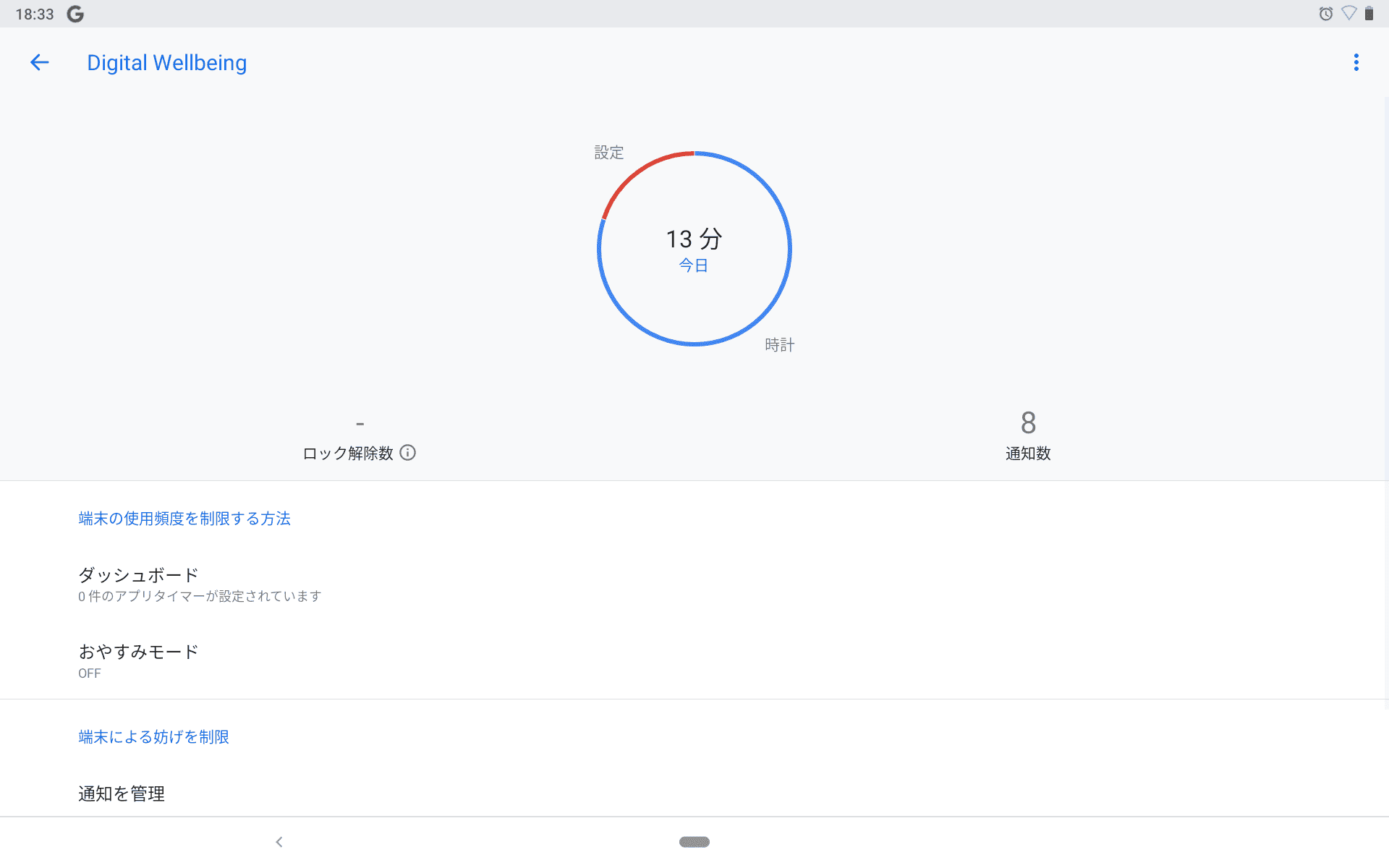Tap the Wi-Fi icon in the status bar
Viewport: 1389px width, 868px height.
tap(1349, 12)
